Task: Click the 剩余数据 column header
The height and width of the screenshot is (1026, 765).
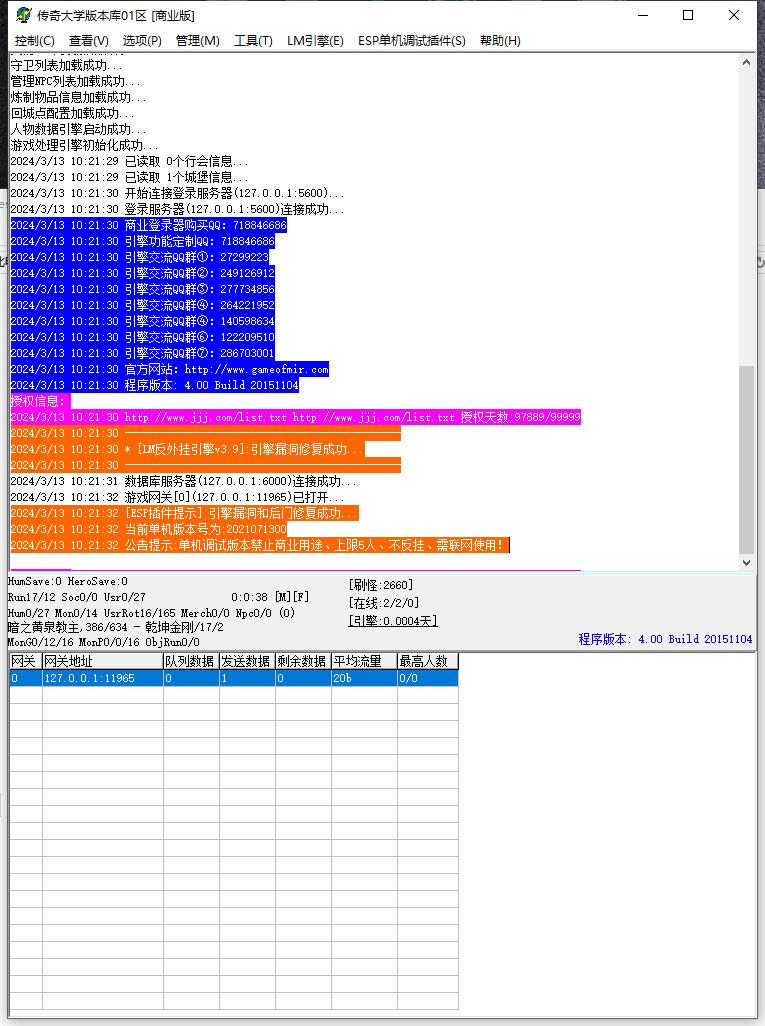Action: pos(303,662)
